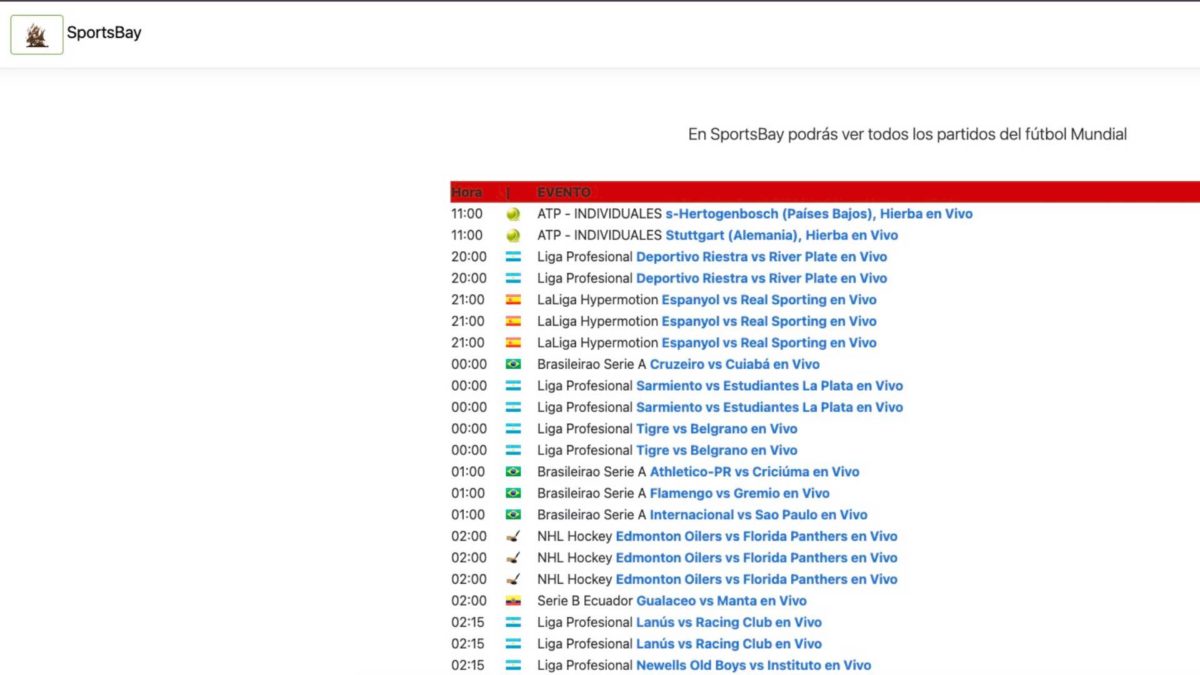1200x675 pixels.
Task: Click the 11:00 time in s-Hertogenbosch row
Action: tap(467, 214)
